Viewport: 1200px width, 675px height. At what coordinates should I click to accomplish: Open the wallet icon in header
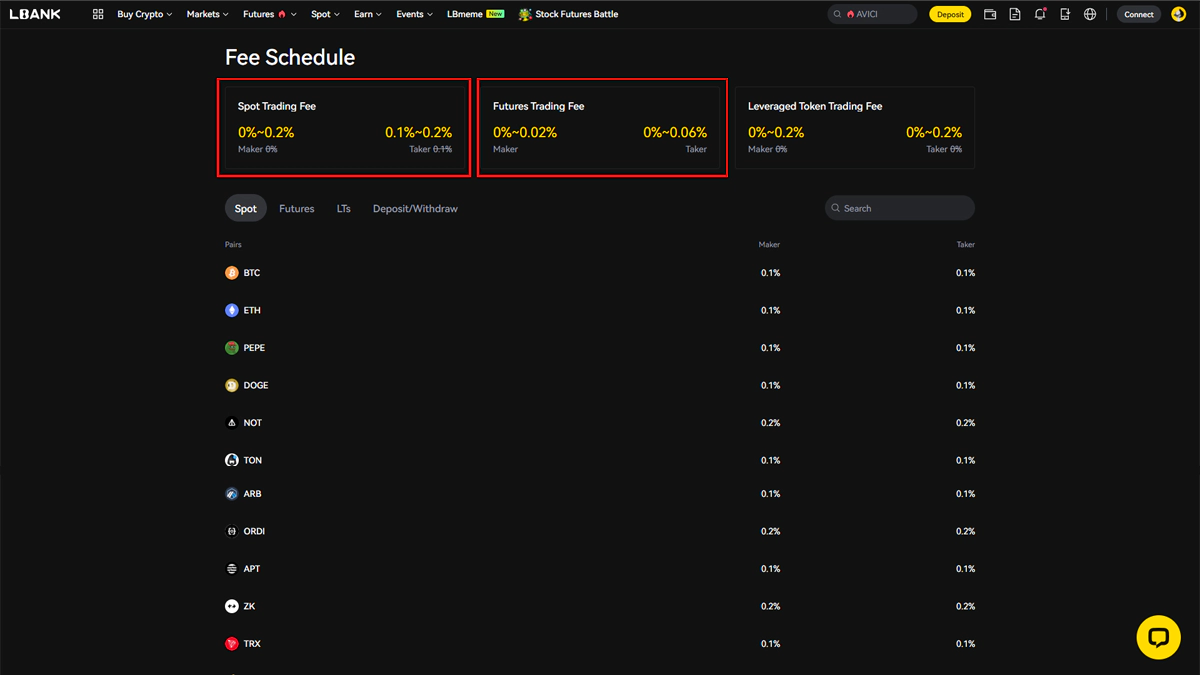coord(990,14)
